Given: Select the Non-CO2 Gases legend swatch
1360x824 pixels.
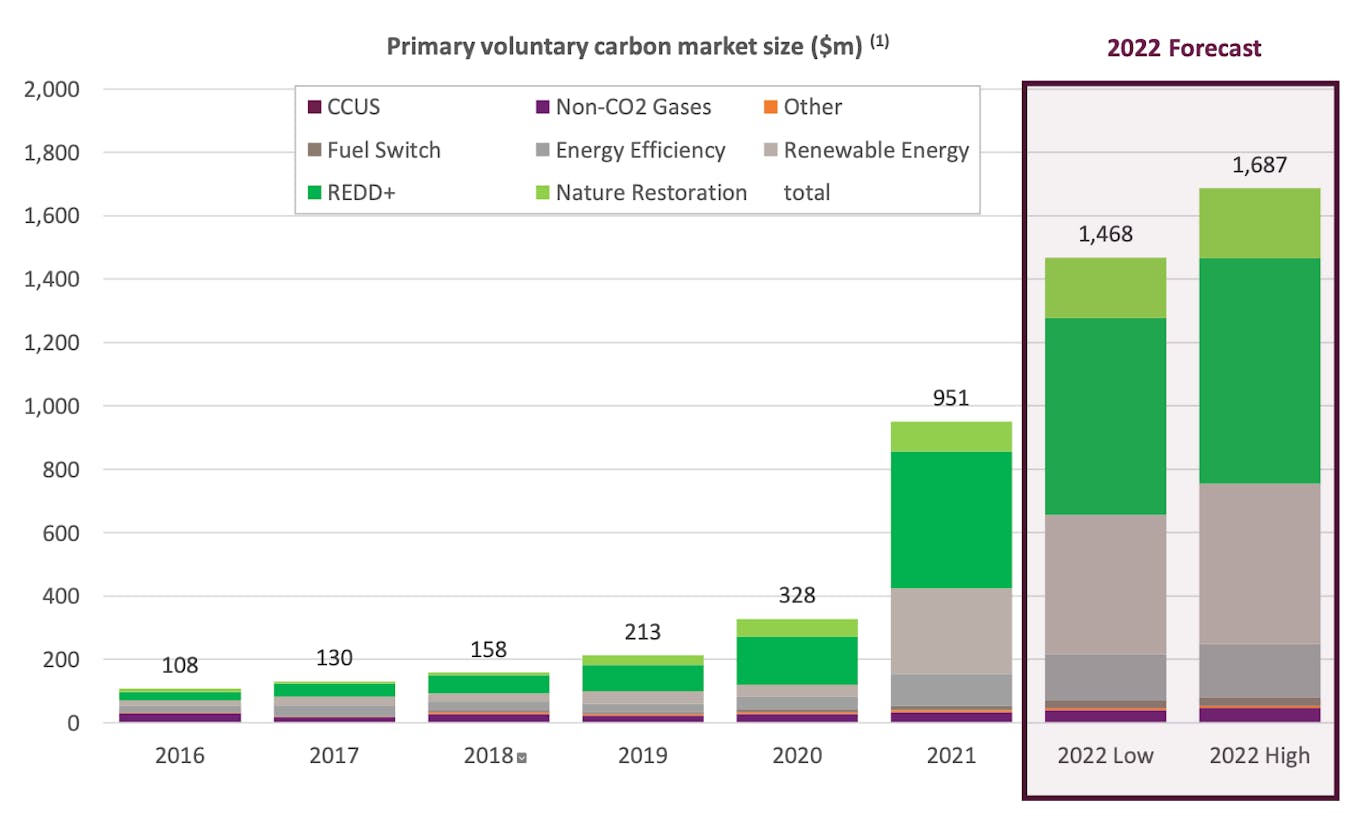Looking at the screenshot, I should (x=542, y=107).
